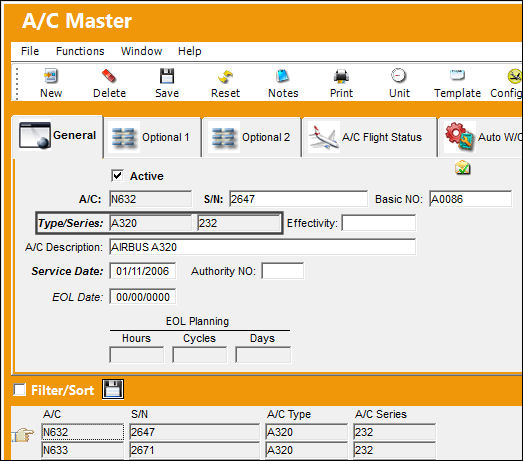The height and width of the screenshot is (461, 523).
Task: Click A/C Series cell in N632 row
Action: [394, 432]
